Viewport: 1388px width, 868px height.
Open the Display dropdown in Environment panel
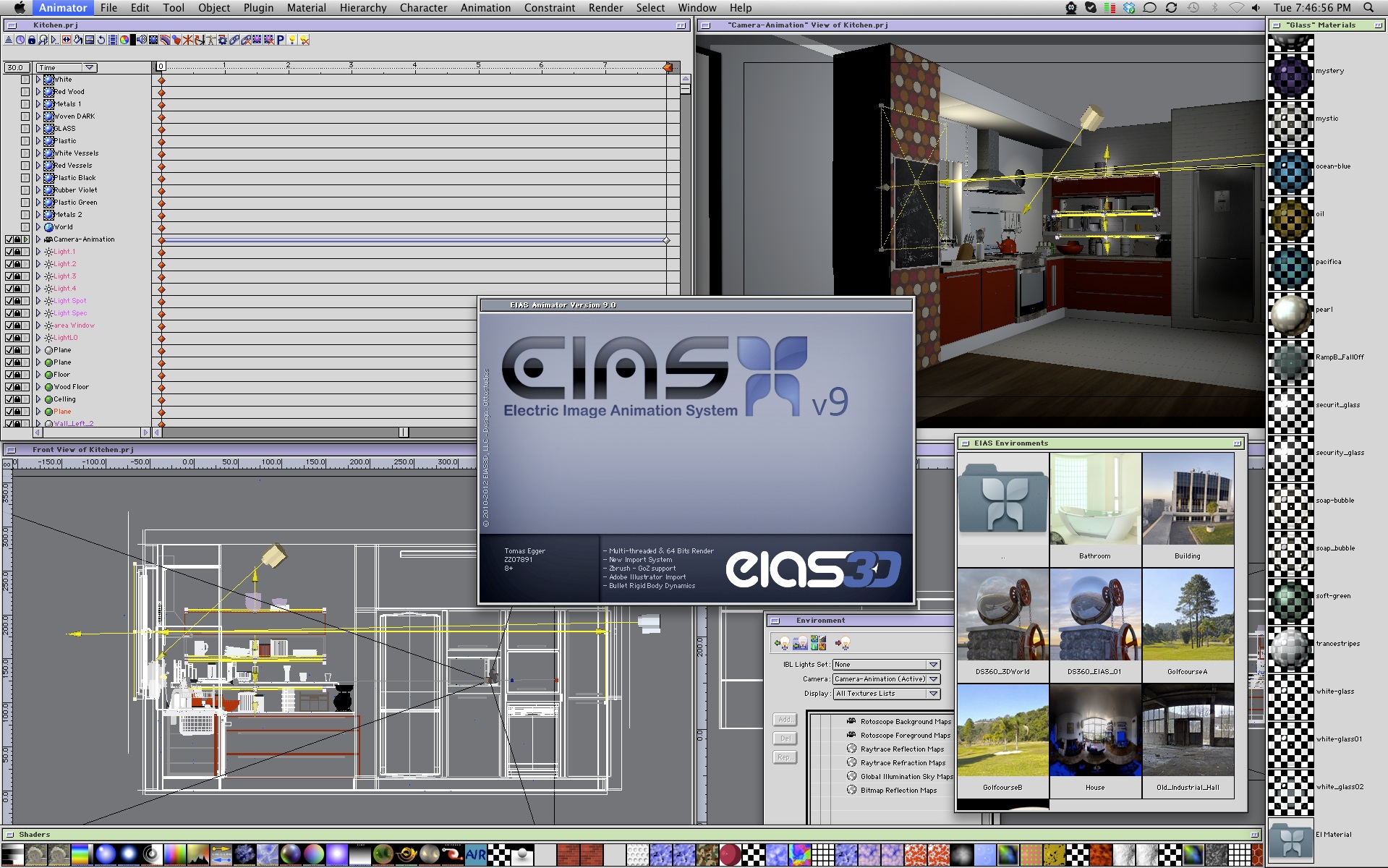(886, 694)
